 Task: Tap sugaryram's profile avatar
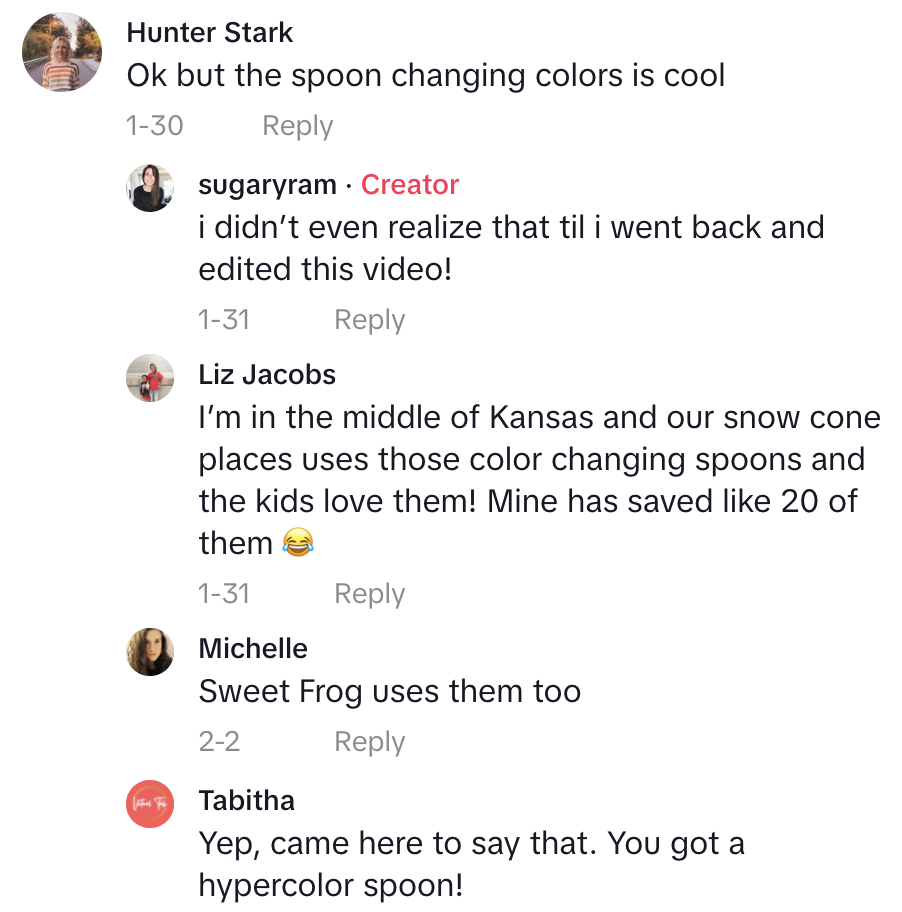tap(150, 188)
